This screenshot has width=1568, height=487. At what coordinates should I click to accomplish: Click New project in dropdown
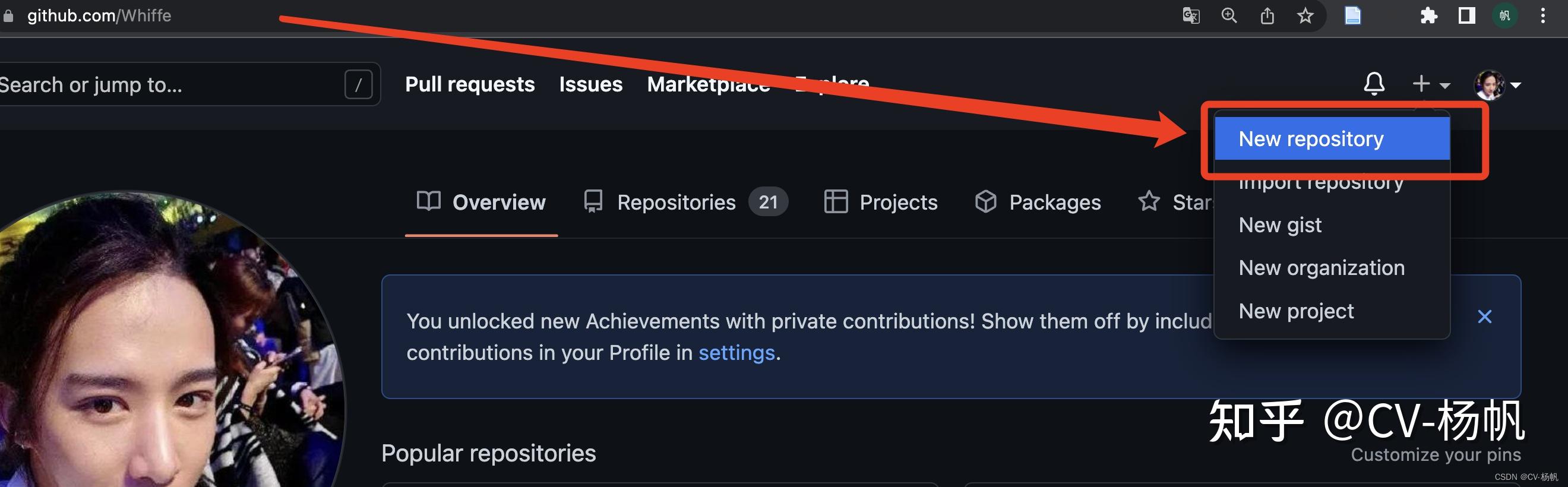[x=1296, y=311]
